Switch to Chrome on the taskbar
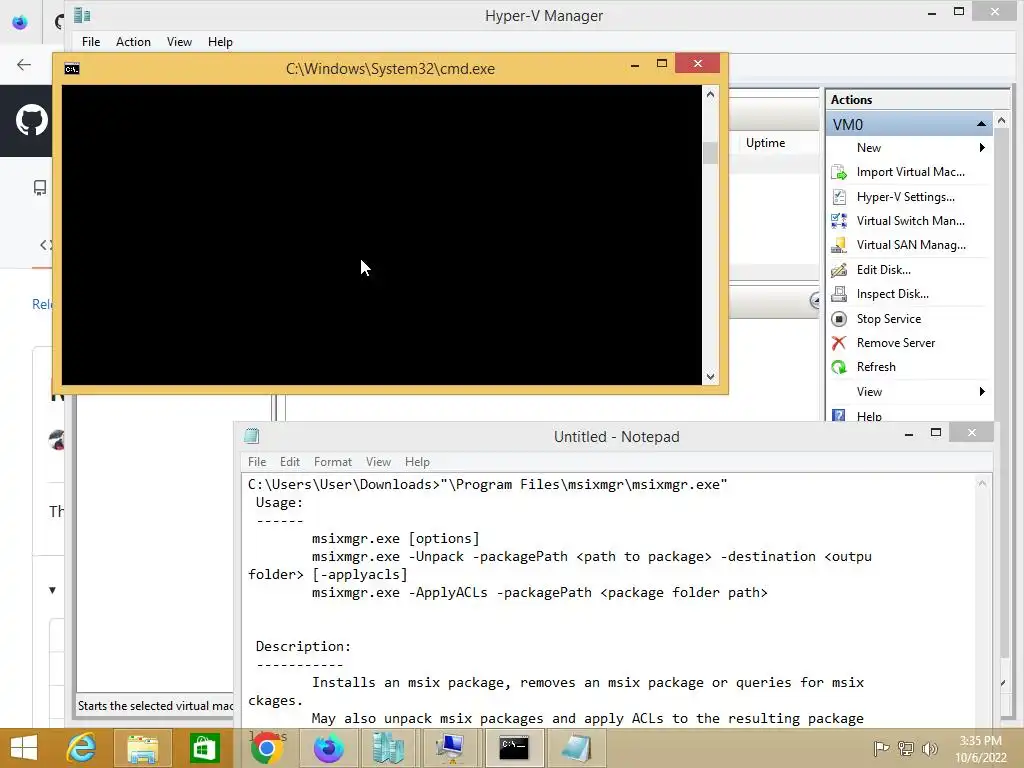Screen dimensions: 1024x768 266,748
